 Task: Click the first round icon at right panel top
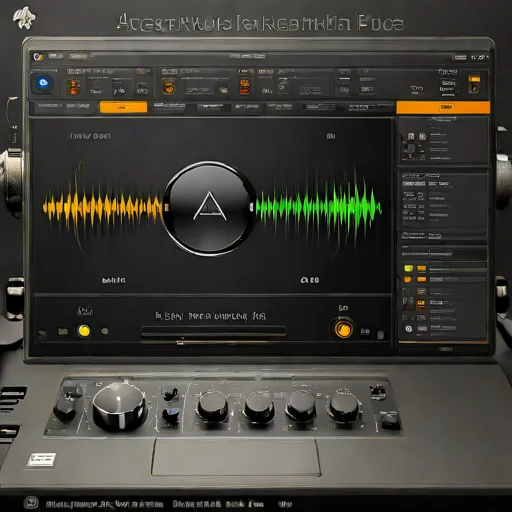coord(411,136)
